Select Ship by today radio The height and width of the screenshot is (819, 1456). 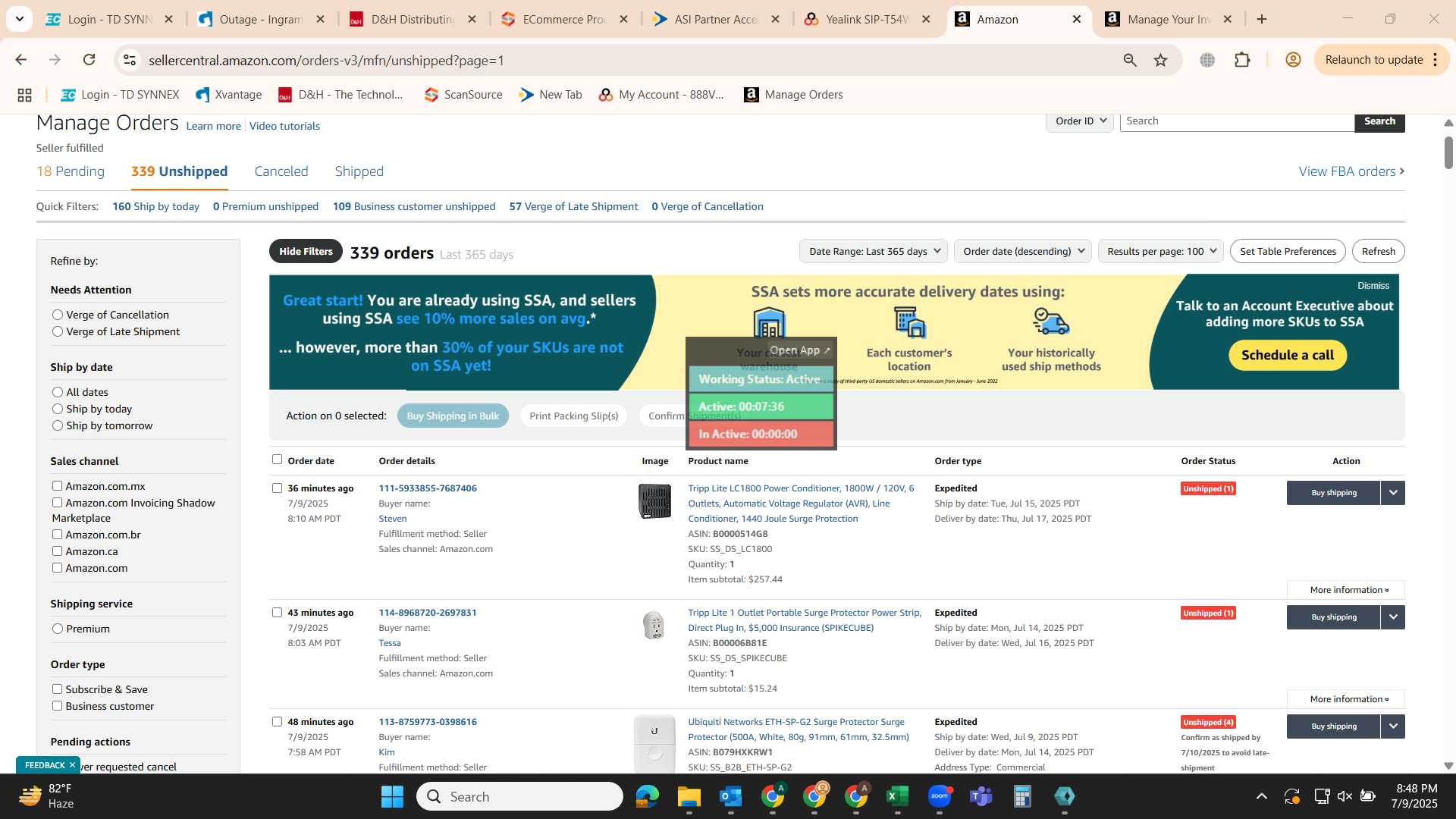[x=57, y=409]
